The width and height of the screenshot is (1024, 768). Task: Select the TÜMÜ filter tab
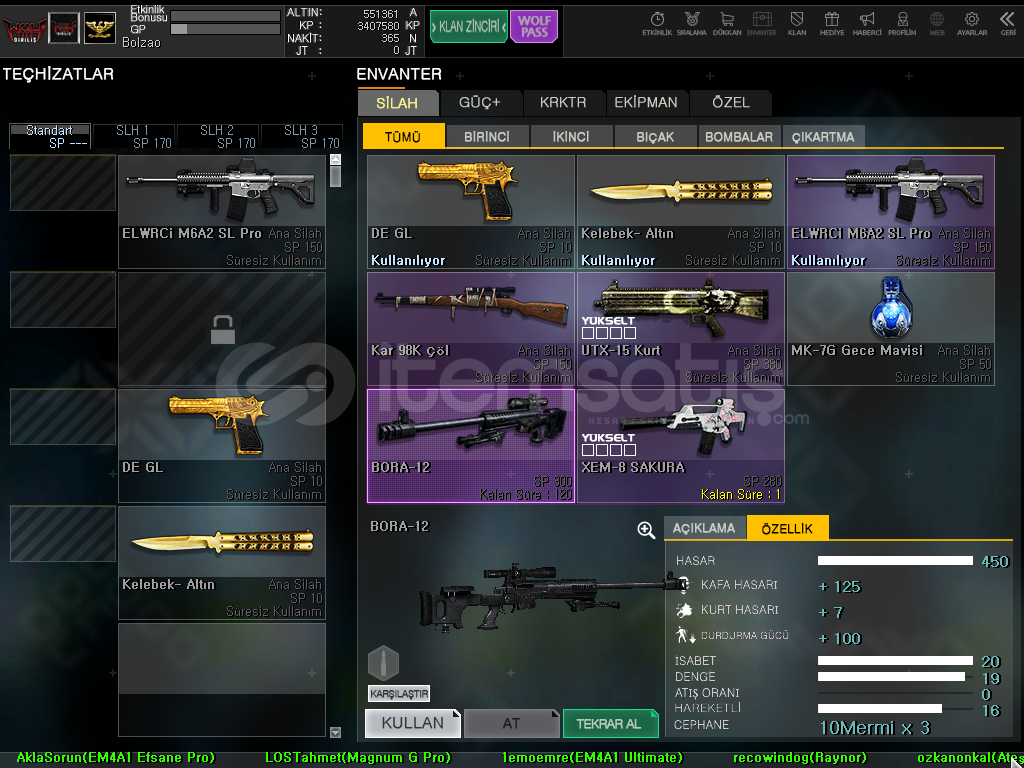click(404, 136)
